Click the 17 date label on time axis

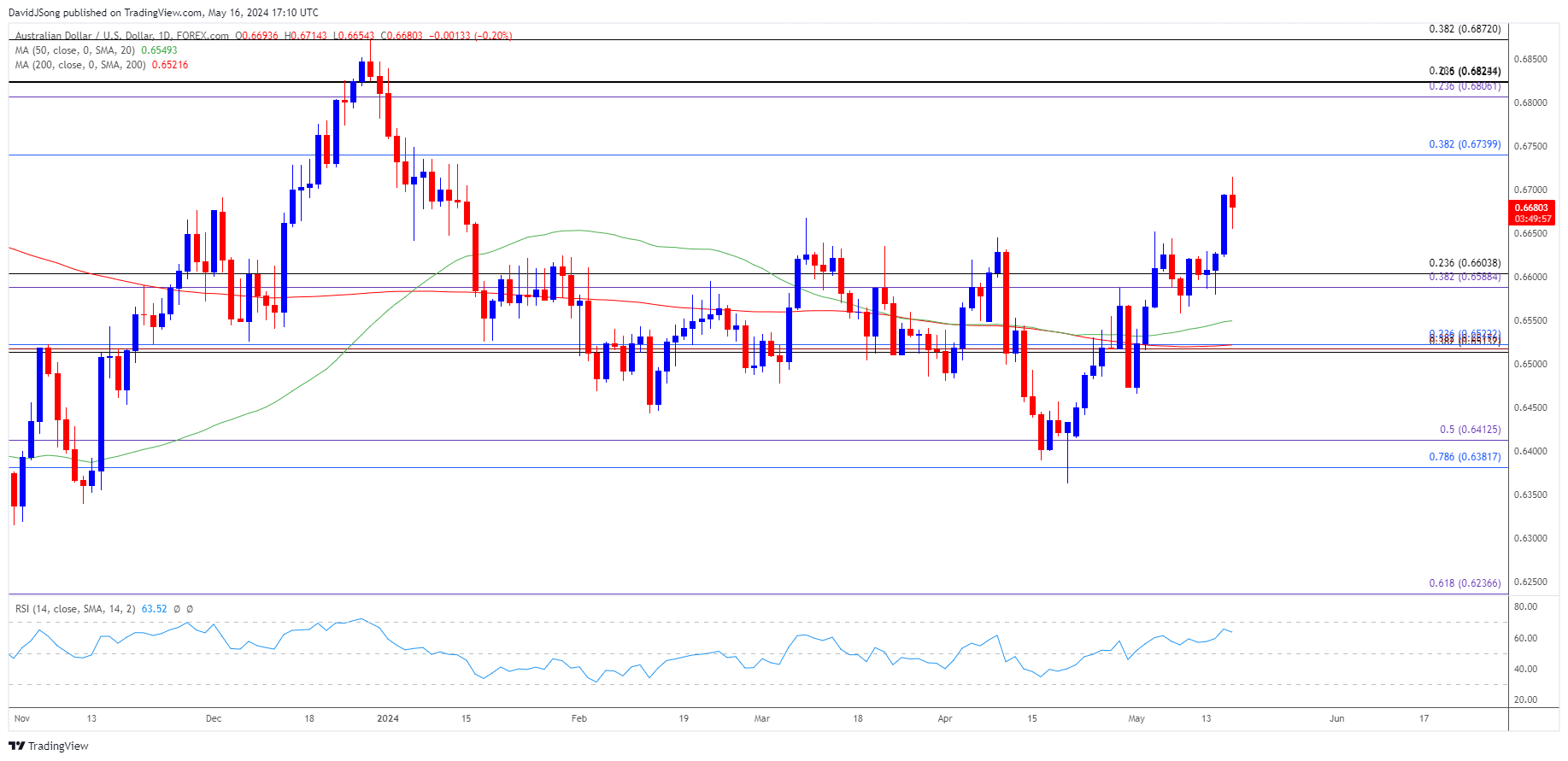pos(1424,718)
